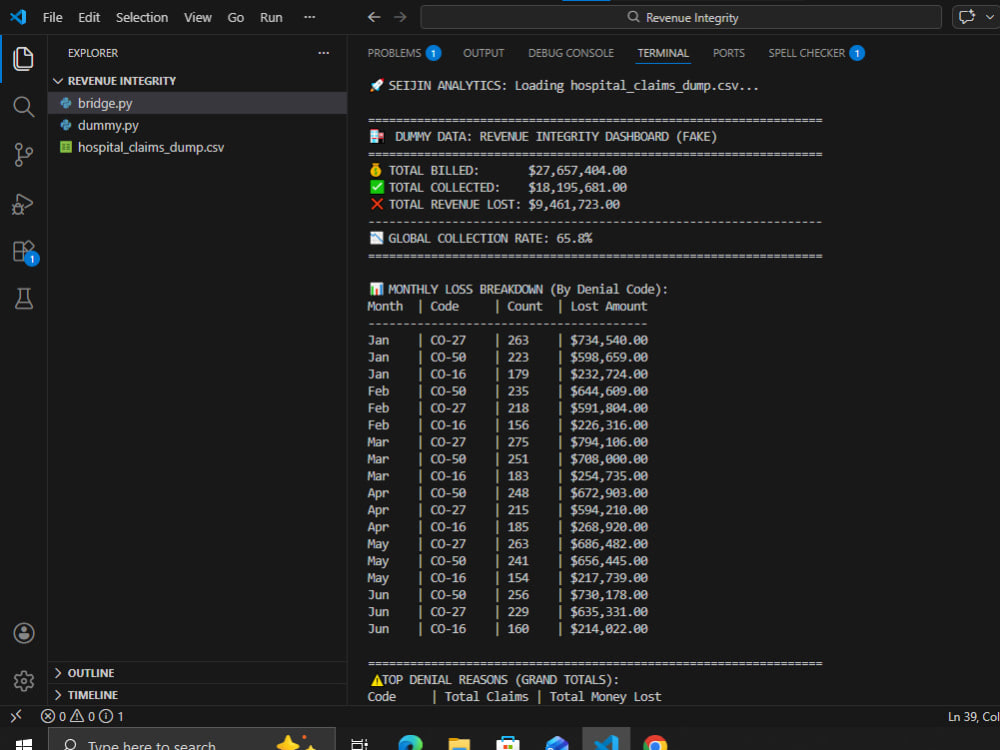Click the $9,461,723.00 revenue lost value
The width and height of the screenshot is (1000, 750).
tap(573, 205)
